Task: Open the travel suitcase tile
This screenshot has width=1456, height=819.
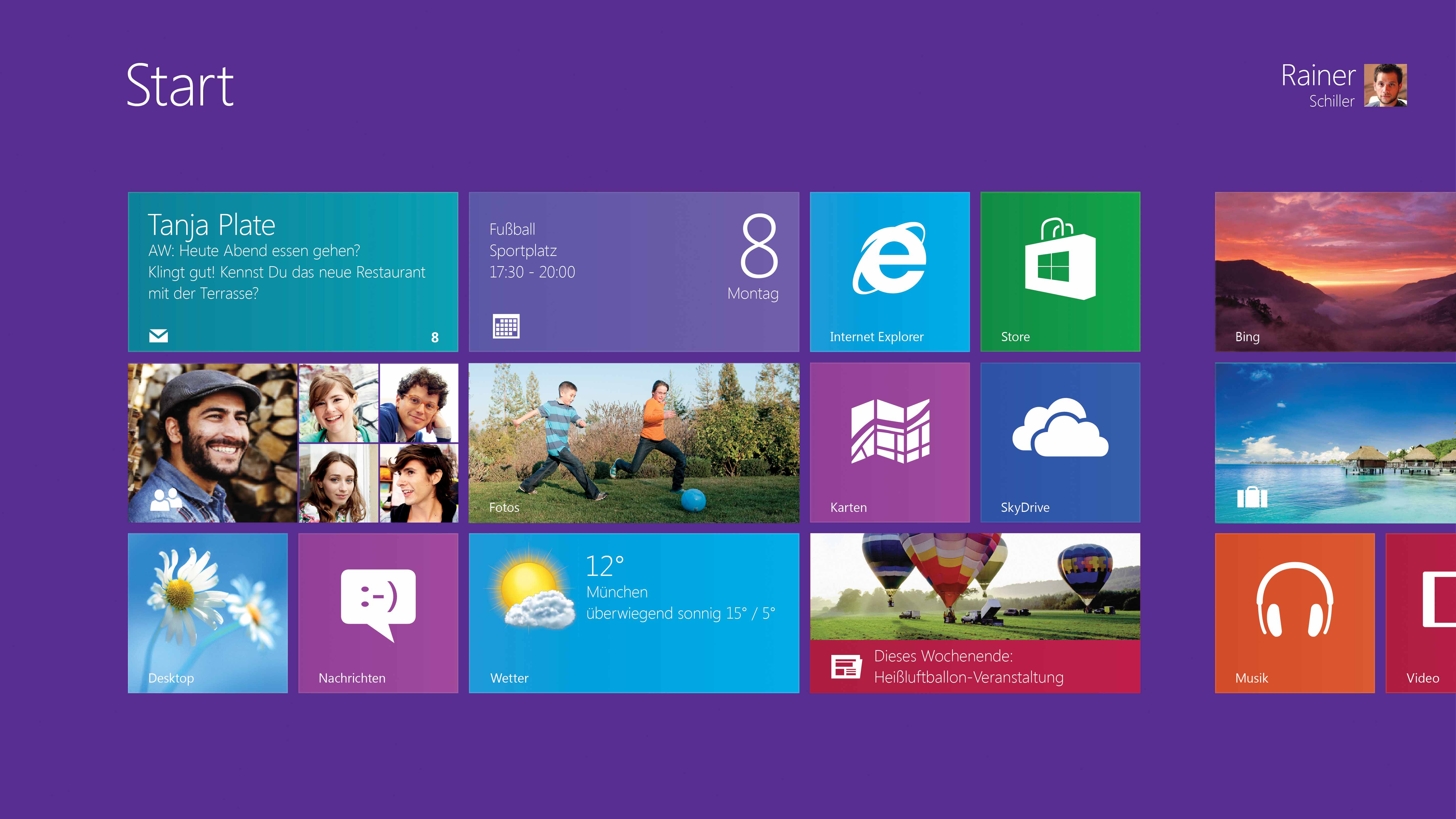Action: (x=1335, y=442)
